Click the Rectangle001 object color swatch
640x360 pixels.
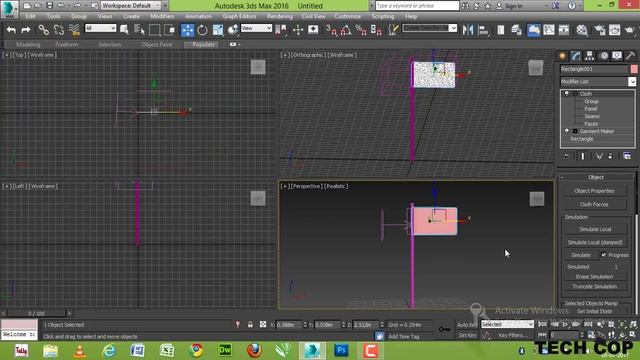click(634, 69)
